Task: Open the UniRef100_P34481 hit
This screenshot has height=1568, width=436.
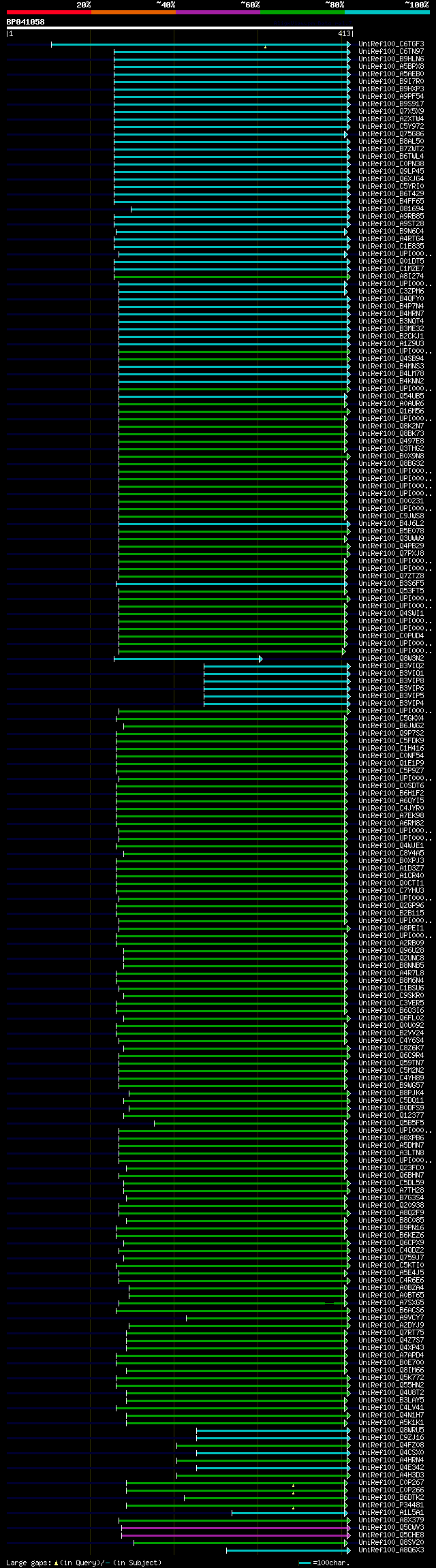Action: [391, 1505]
